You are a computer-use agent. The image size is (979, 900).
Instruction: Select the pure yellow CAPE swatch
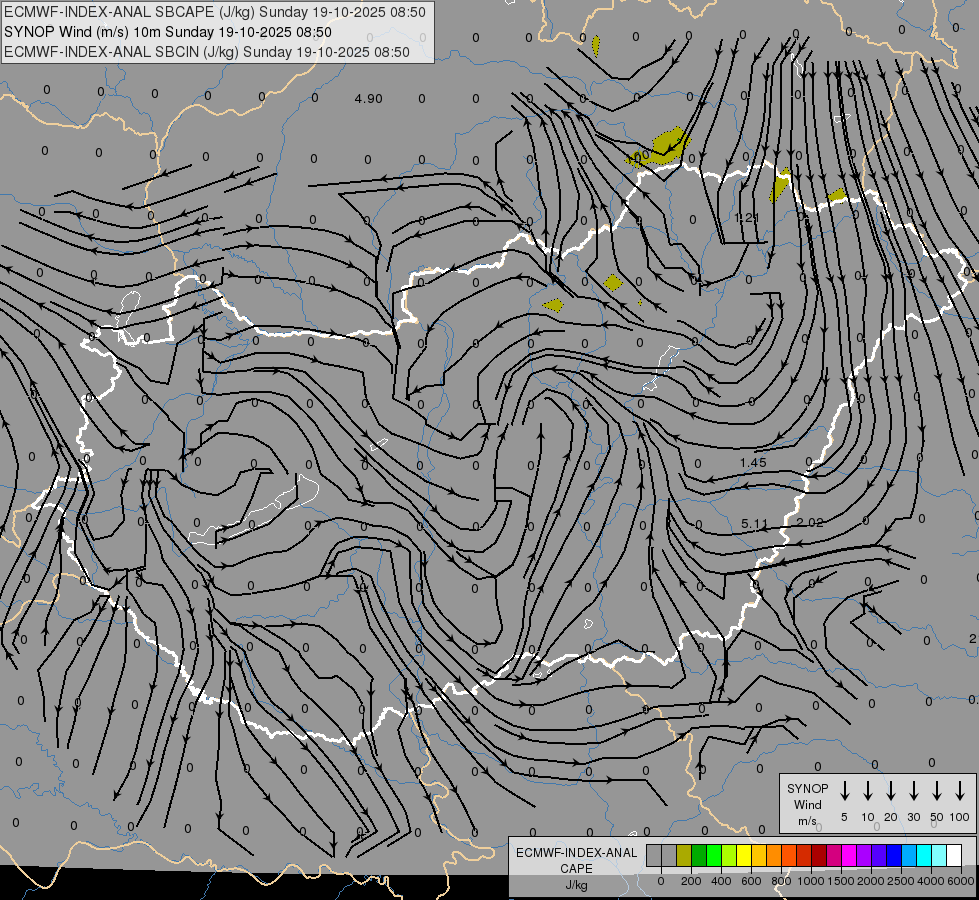(744, 856)
